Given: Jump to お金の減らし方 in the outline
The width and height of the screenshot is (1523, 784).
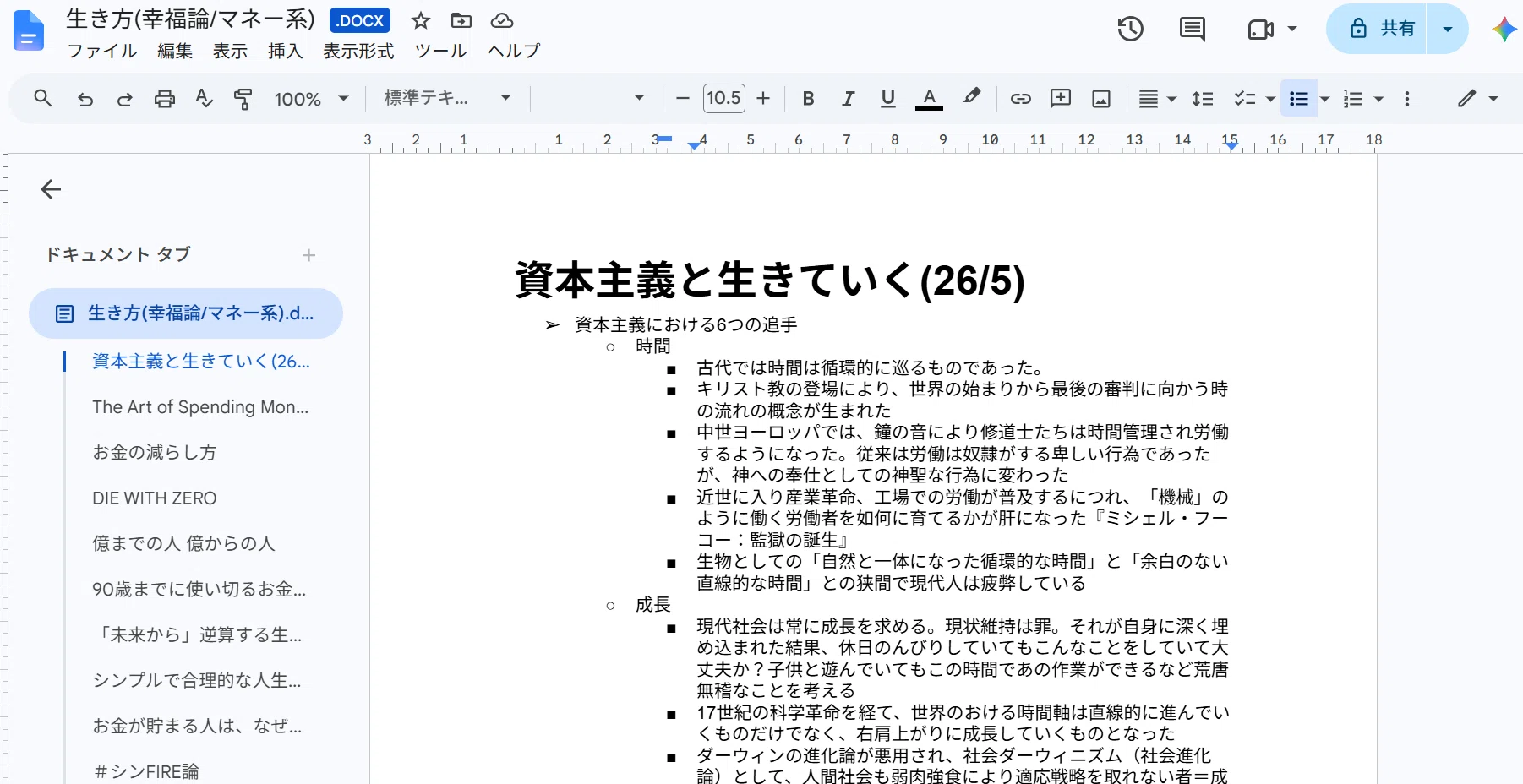Looking at the screenshot, I should pyautogui.click(x=155, y=453).
